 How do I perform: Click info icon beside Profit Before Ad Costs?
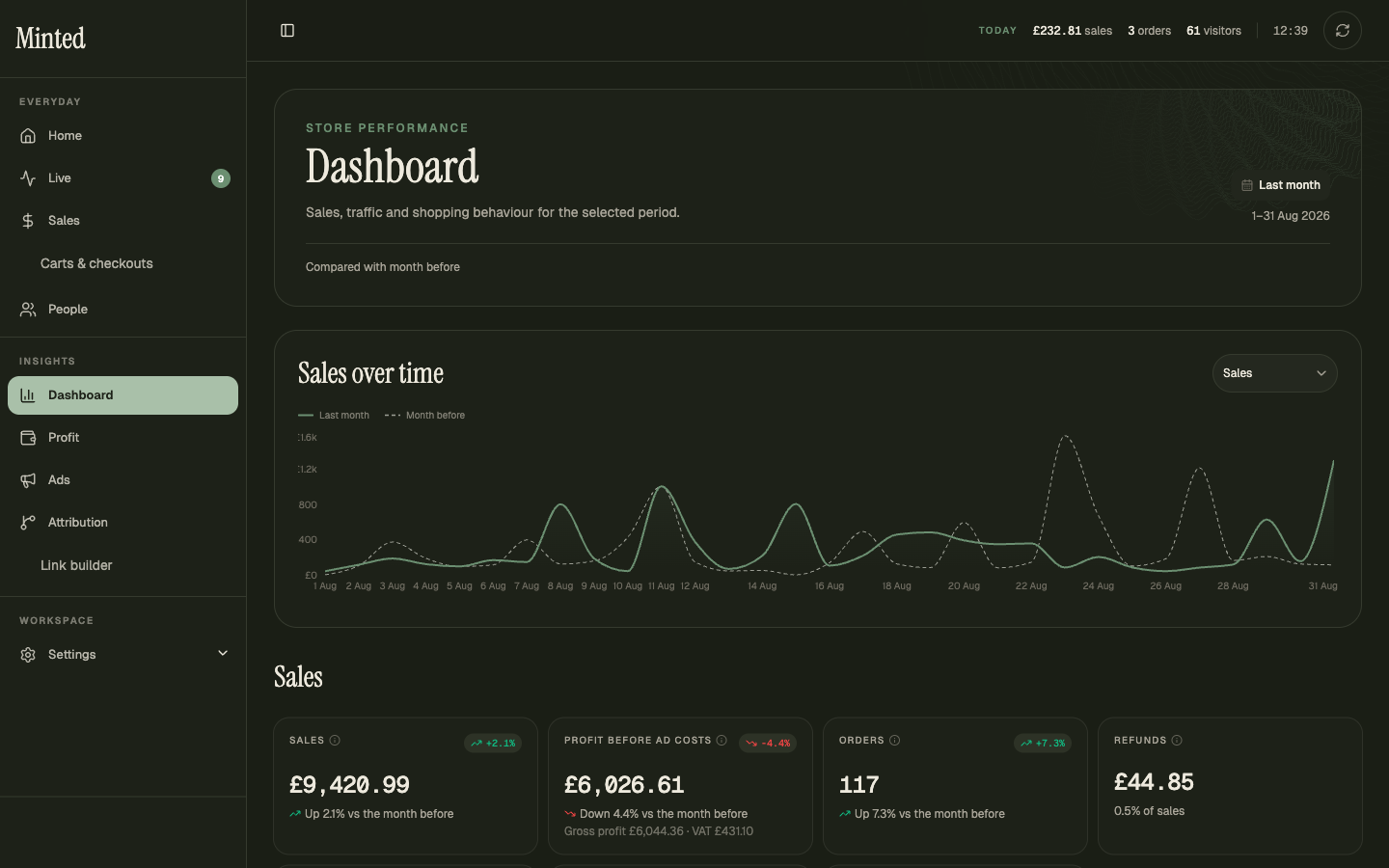722,741
